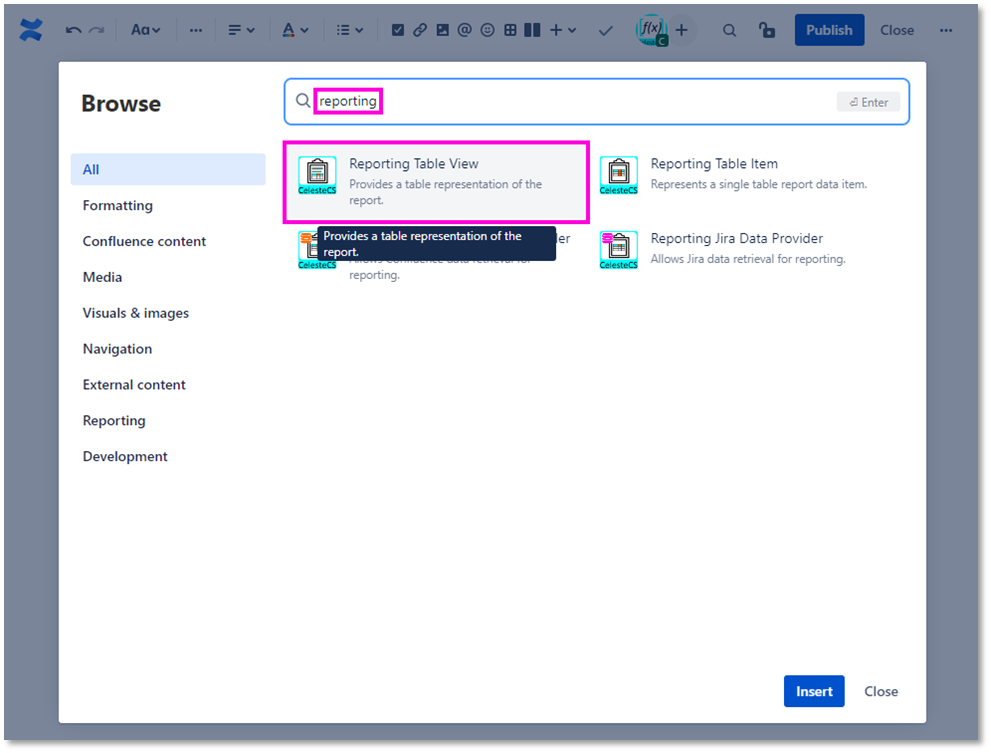Open more formatting options ellipsis
This screenshot has width=991, height=753.
click(x=196, y=30)
